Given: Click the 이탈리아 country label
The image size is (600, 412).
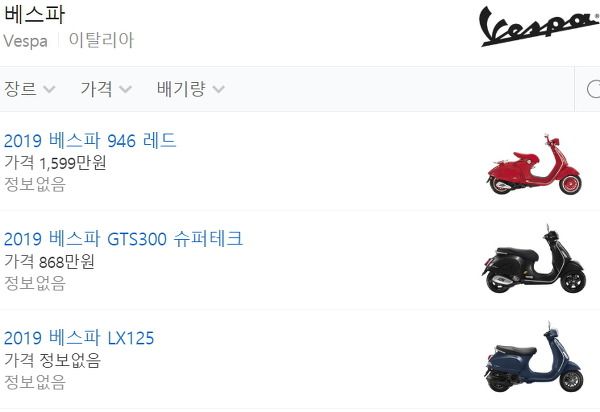Looking at the screenshot, I should [101, 40].
